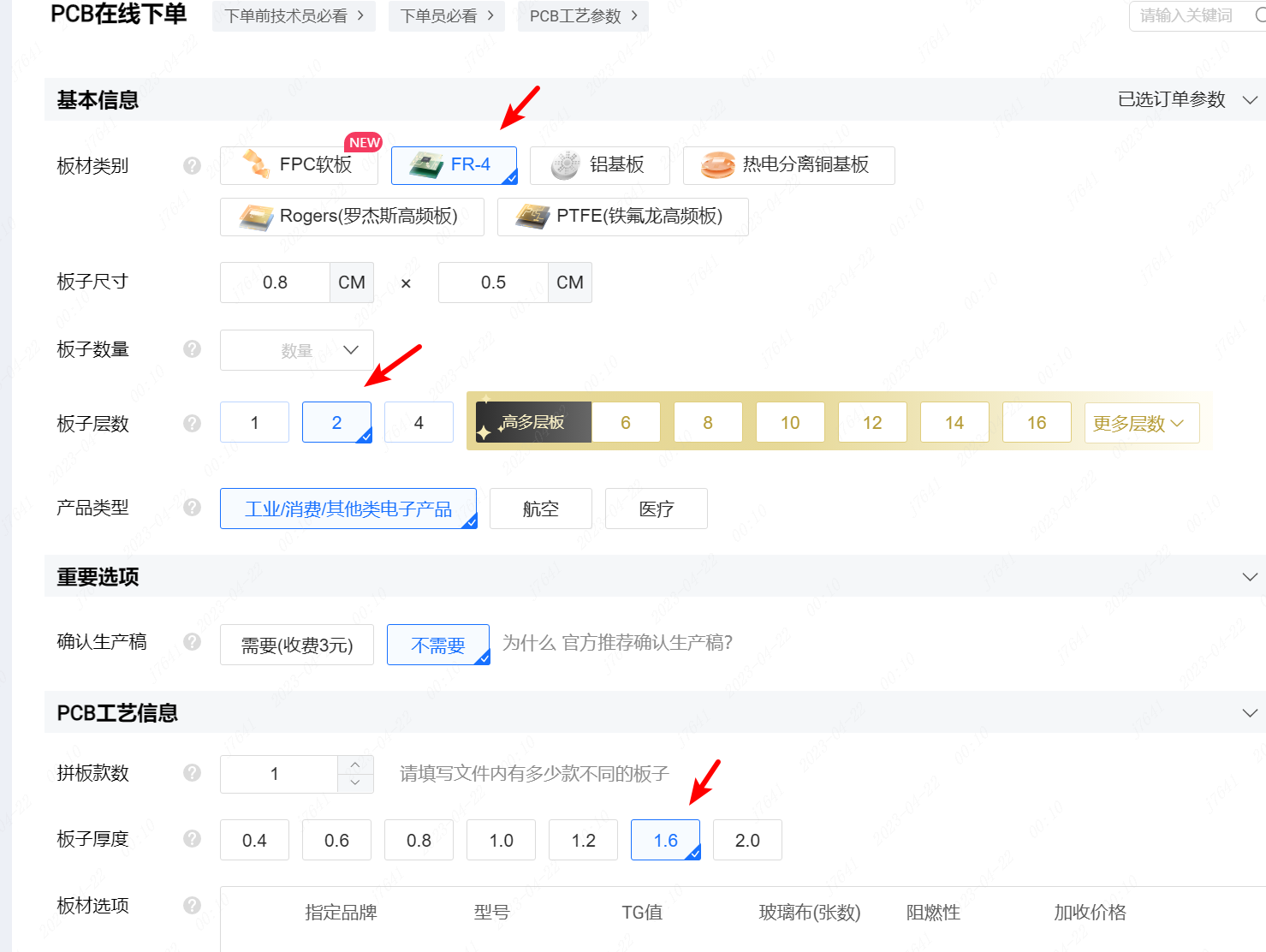1266x952 pixels.
Task: Click help icon next to 拼板款数
Action: [192, 772]
